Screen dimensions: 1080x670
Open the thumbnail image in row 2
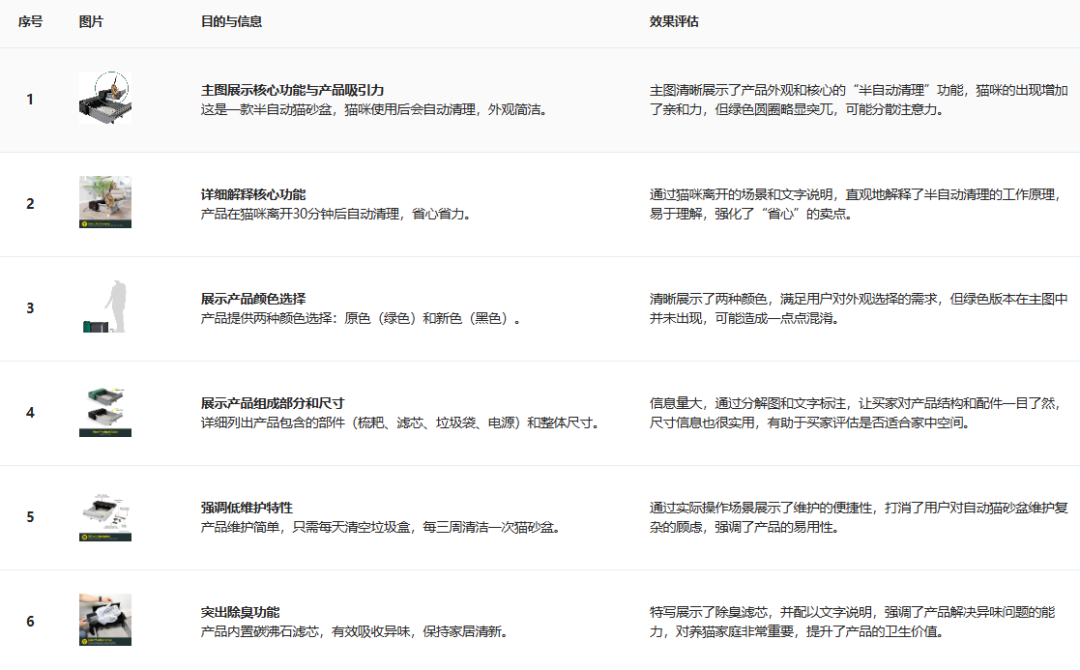click(105, 202)
